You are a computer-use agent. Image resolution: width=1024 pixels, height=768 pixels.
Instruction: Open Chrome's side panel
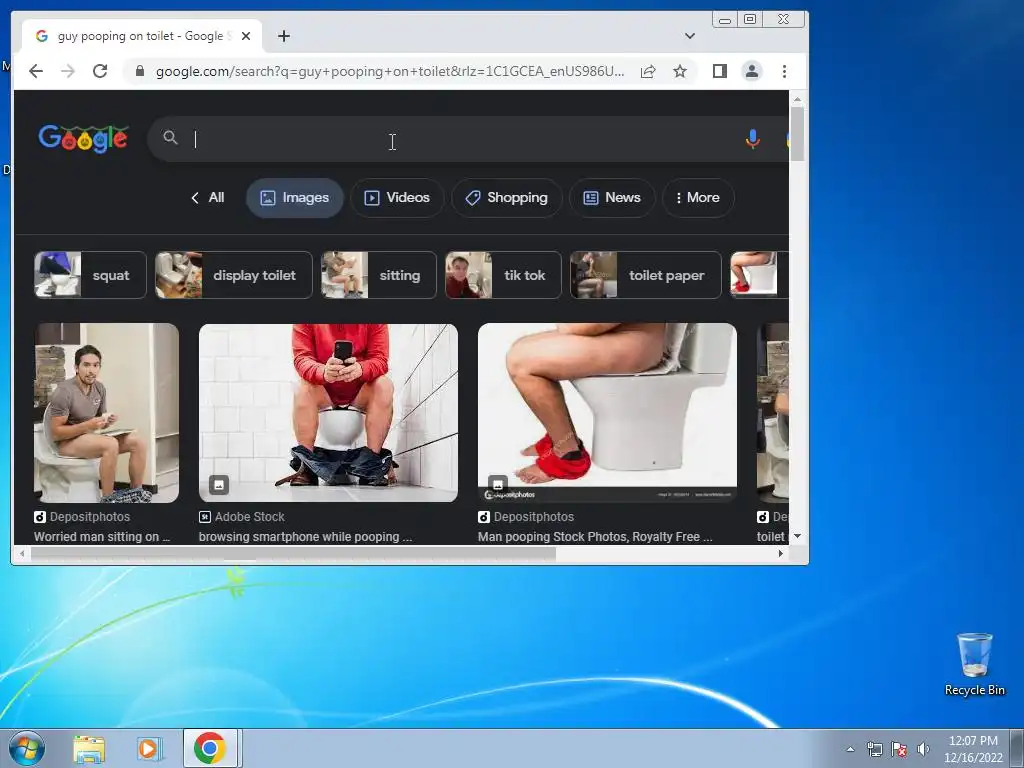point(720,71)
